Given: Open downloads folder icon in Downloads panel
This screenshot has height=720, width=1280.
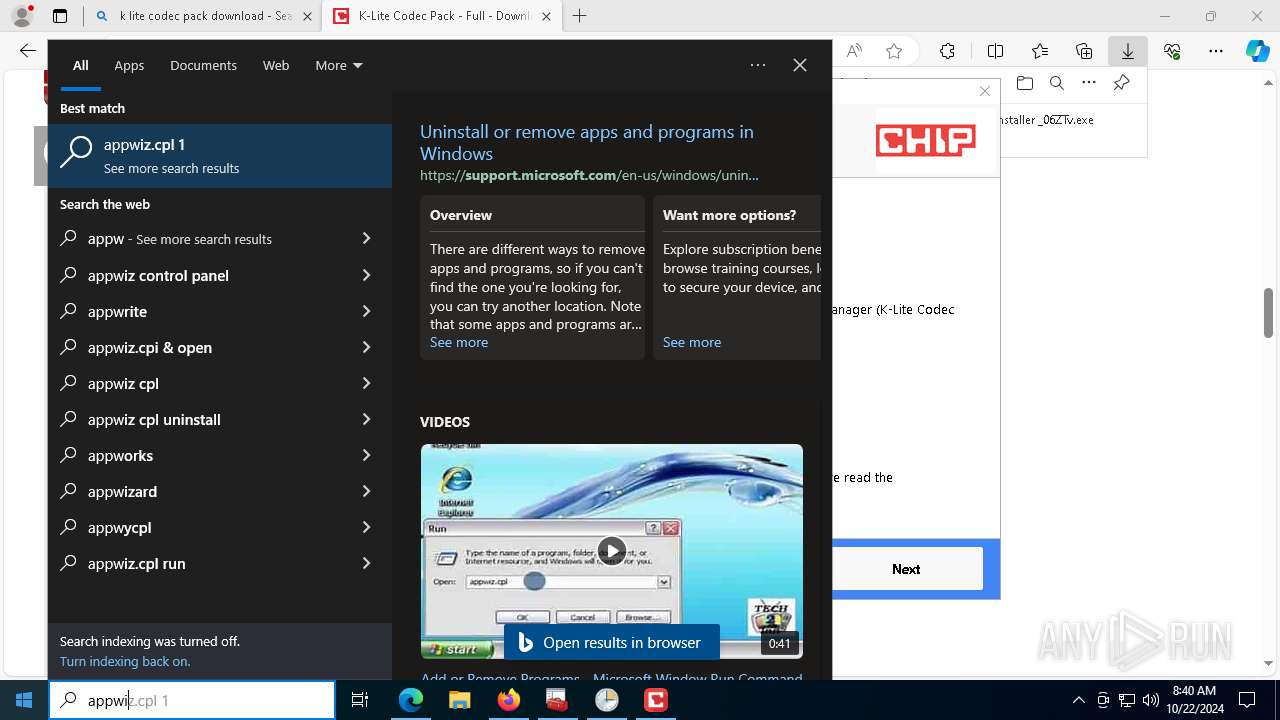Looking at the screenshot, I should pyautogui.click(x=1024, y=83).
